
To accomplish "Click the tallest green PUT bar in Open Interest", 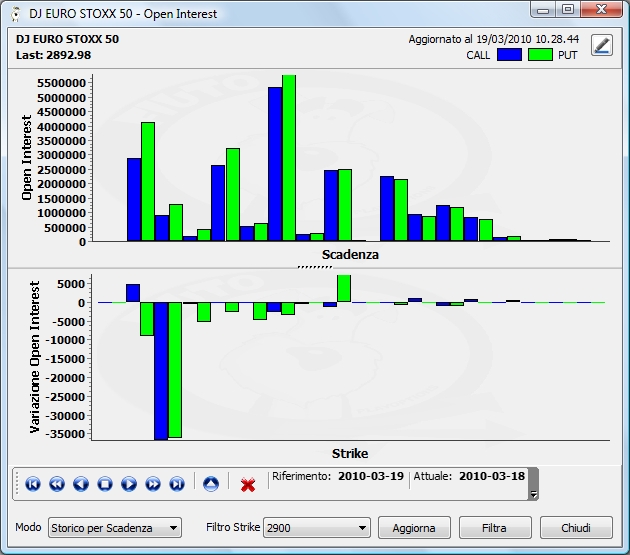I will pos(289,158).
